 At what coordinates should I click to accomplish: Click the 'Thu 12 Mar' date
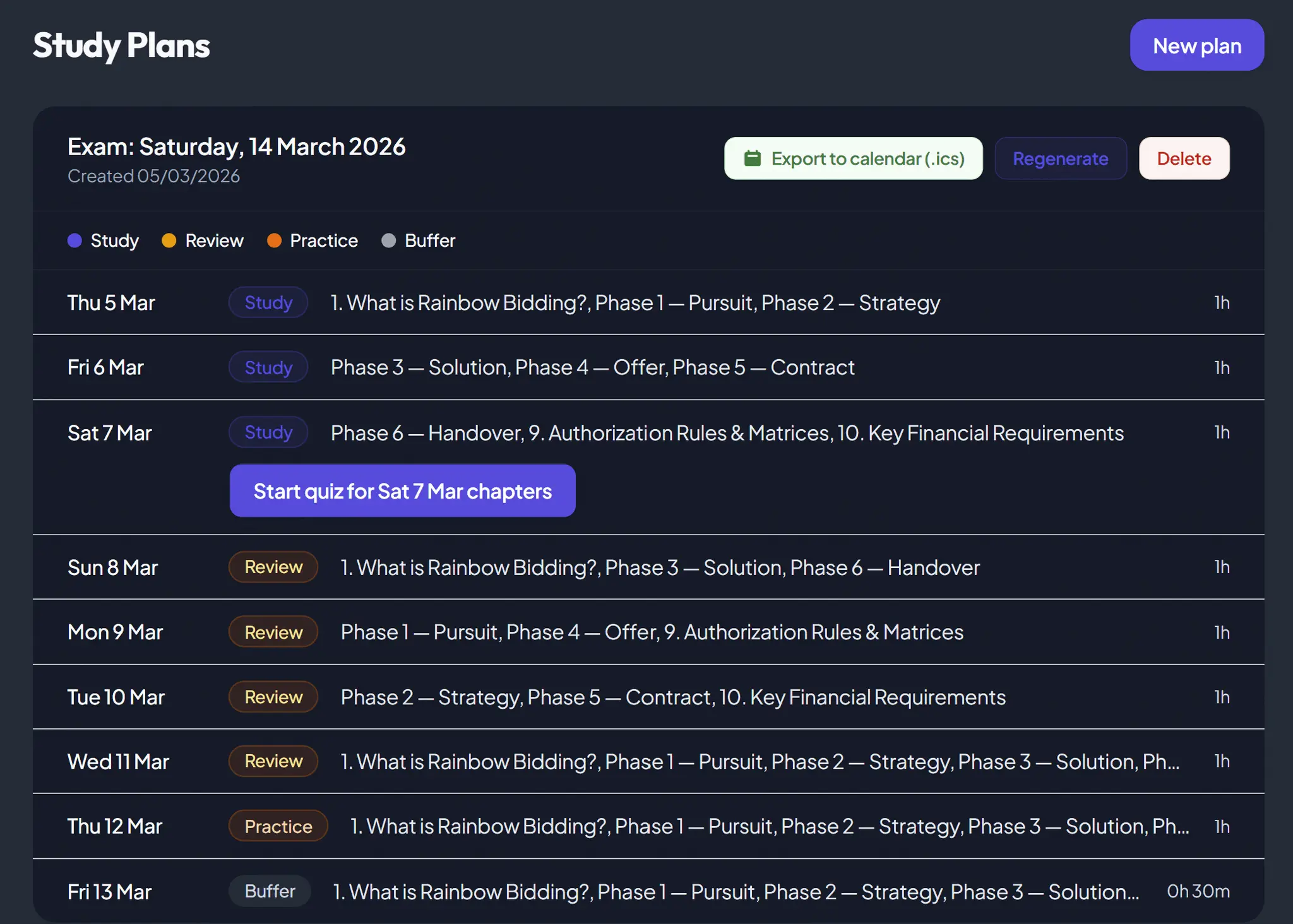pyautogui.click(x=115, y=827)
